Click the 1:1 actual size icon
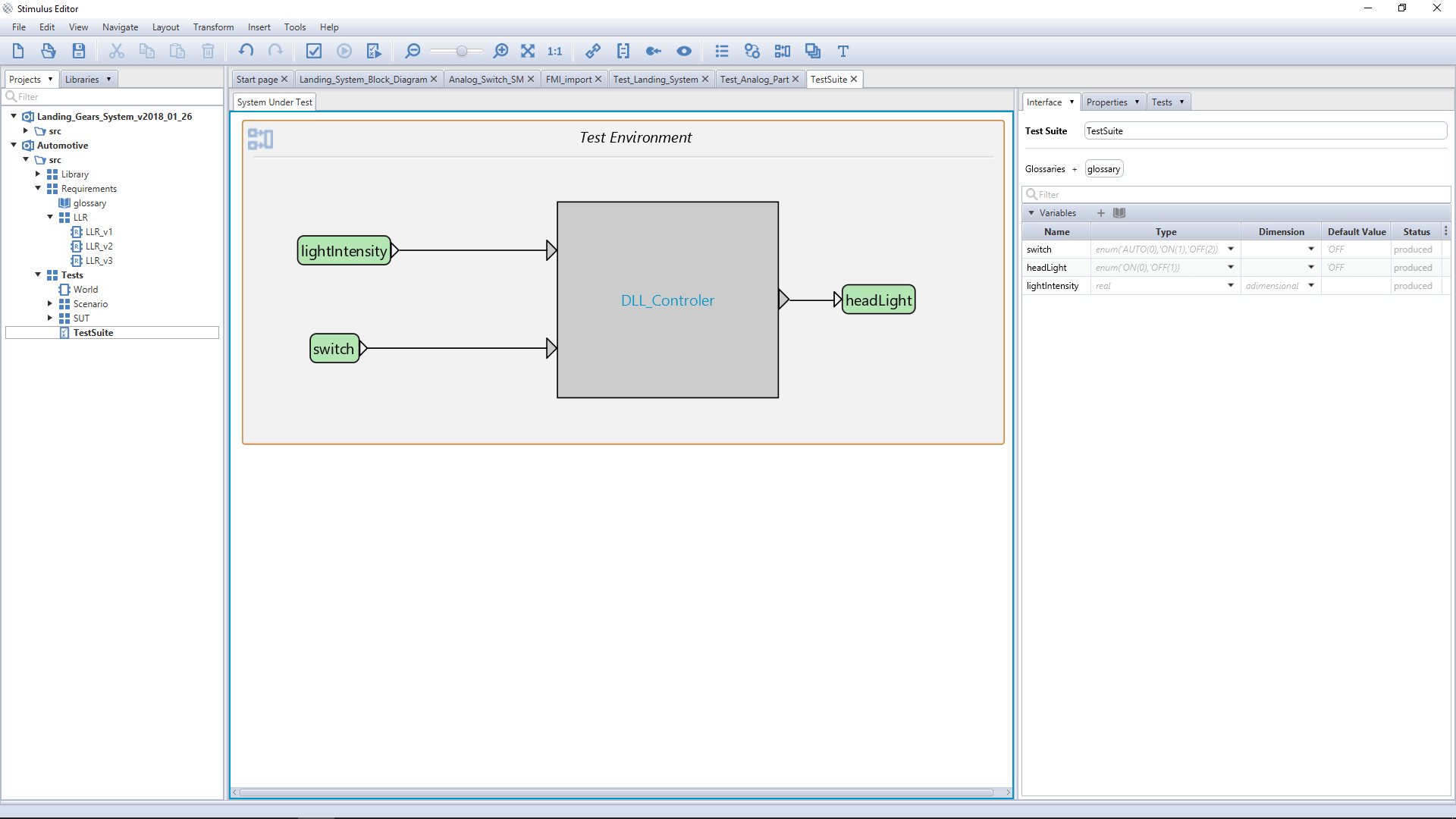The image size is (1456, 819). (x=554, y=51)
